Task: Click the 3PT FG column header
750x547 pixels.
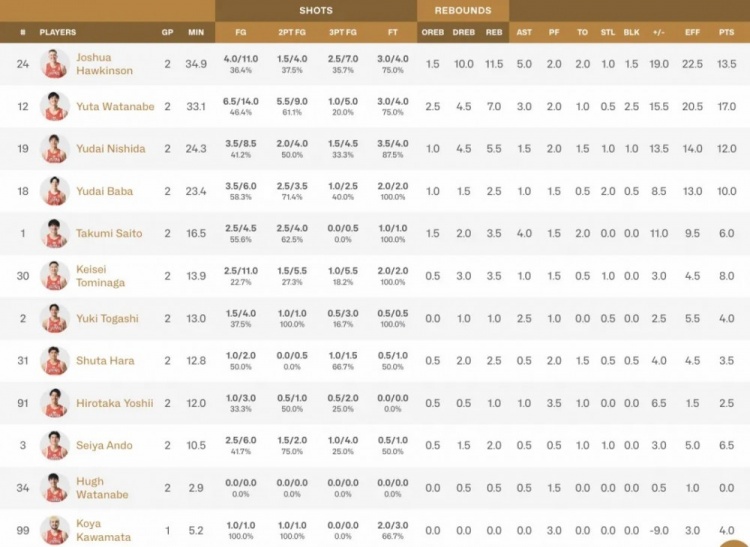Action: click(343, 32)
